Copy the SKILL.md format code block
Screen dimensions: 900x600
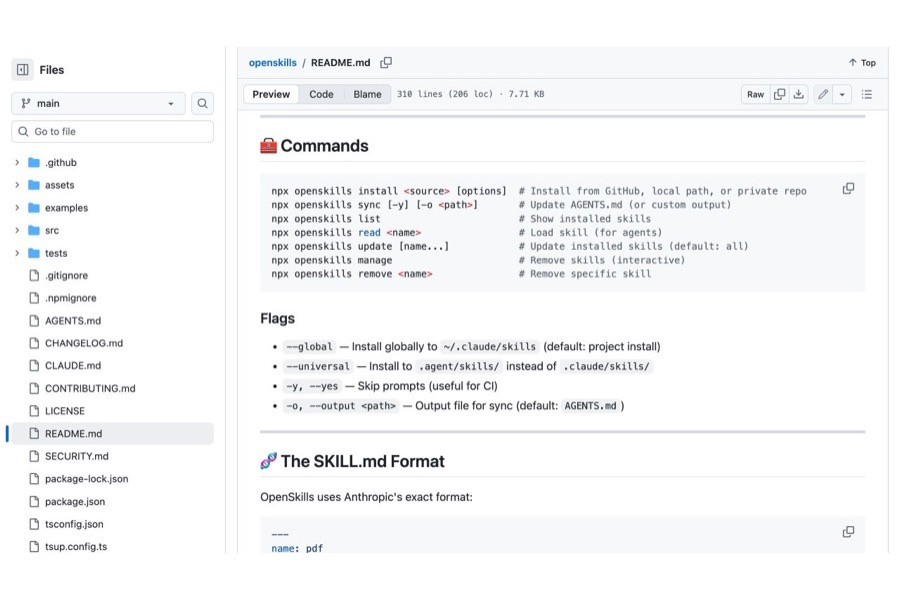[x=848, y=532]
